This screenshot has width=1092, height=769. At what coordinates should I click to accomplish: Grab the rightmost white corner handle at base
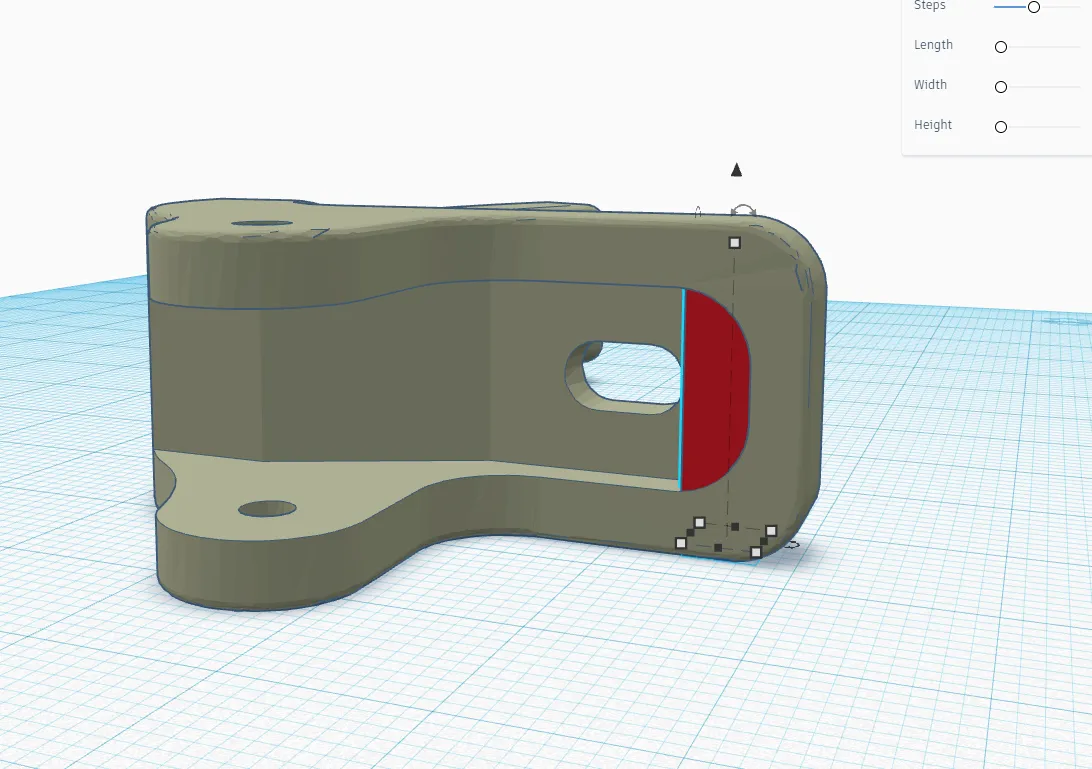point(771,530)
